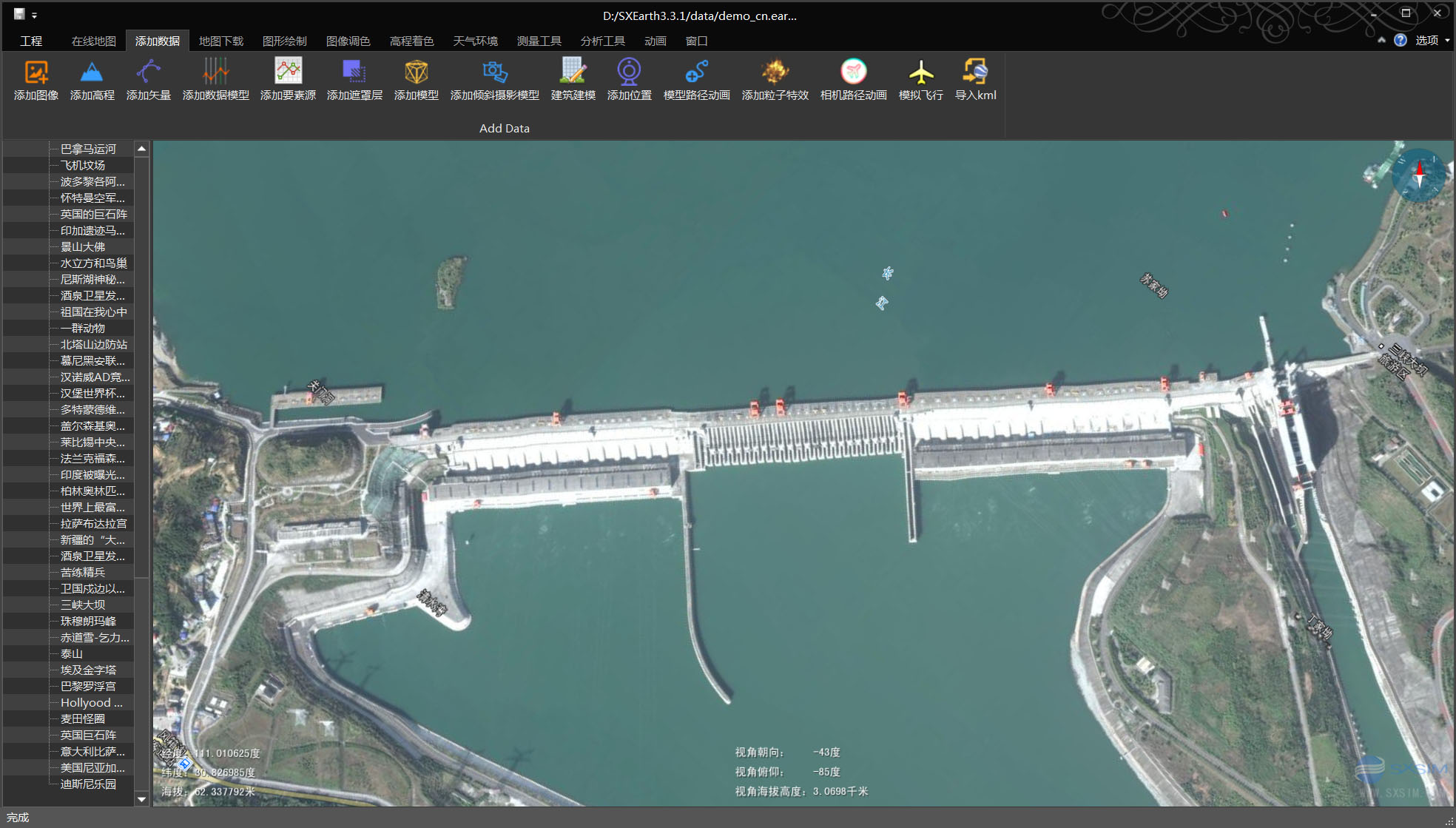The image size is (1456, 828).
Task: Open the 测量工具 tab
Action: pyautogui.click(x=539, y=41)
